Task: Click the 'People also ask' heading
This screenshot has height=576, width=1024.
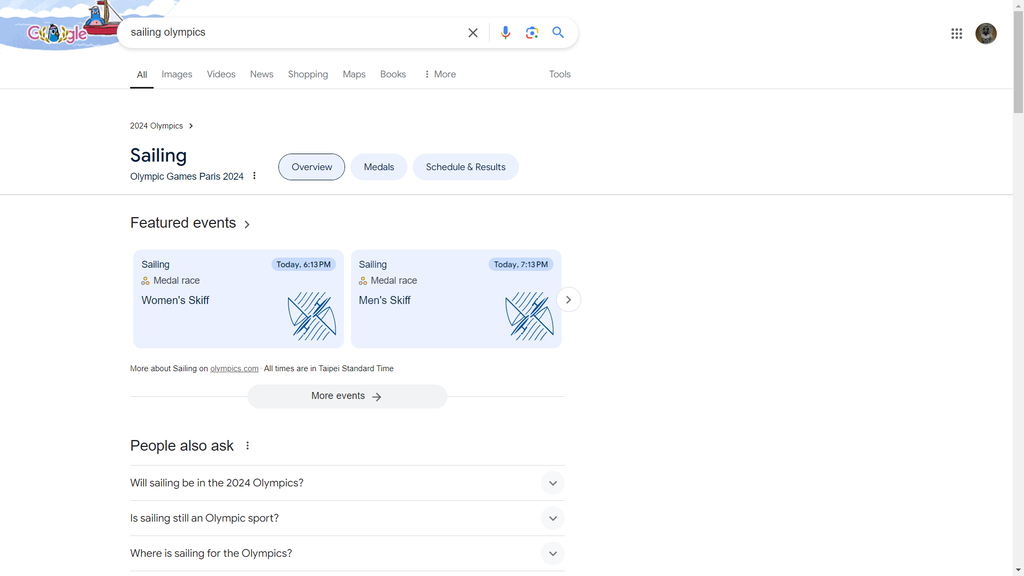Action: pyautogui.click(x=182, y=446)
